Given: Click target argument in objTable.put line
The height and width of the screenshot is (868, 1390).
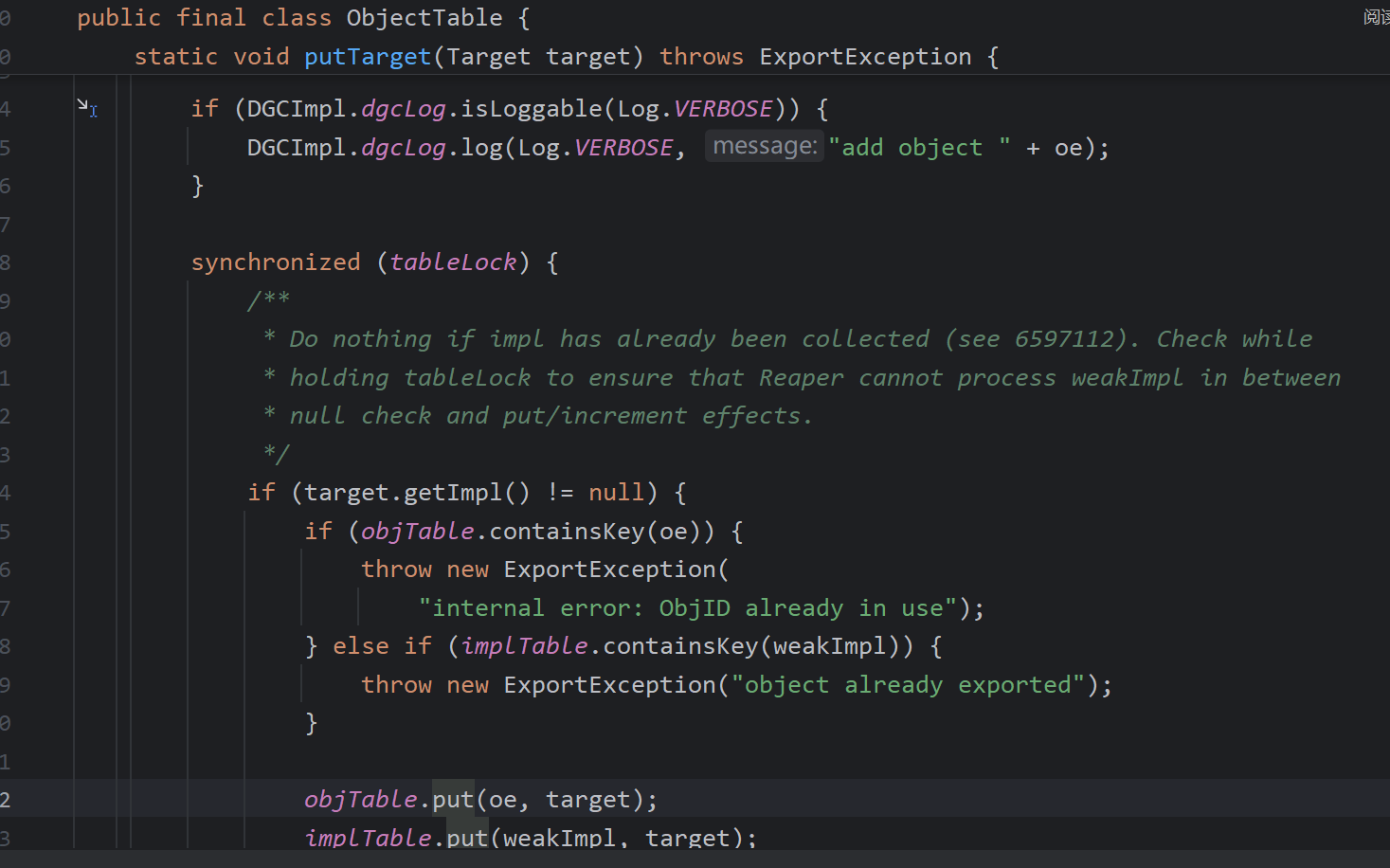Looking at the screenshot, I should click(587, 800).
